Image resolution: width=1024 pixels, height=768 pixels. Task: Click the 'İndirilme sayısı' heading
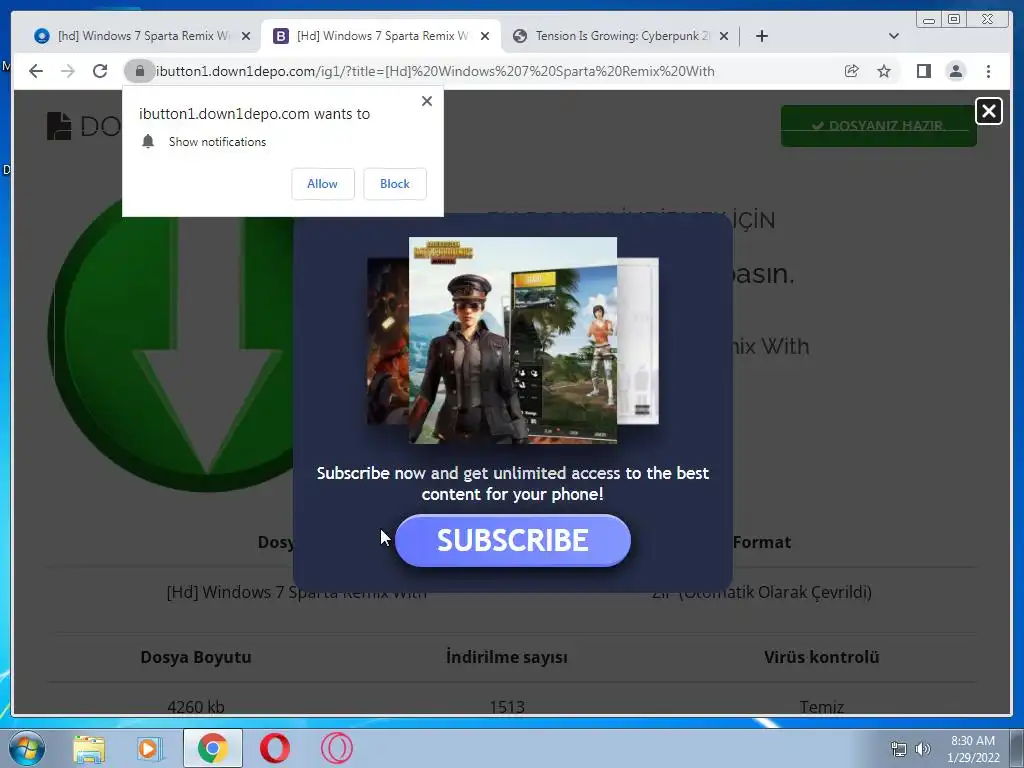(x=507, y=657)
